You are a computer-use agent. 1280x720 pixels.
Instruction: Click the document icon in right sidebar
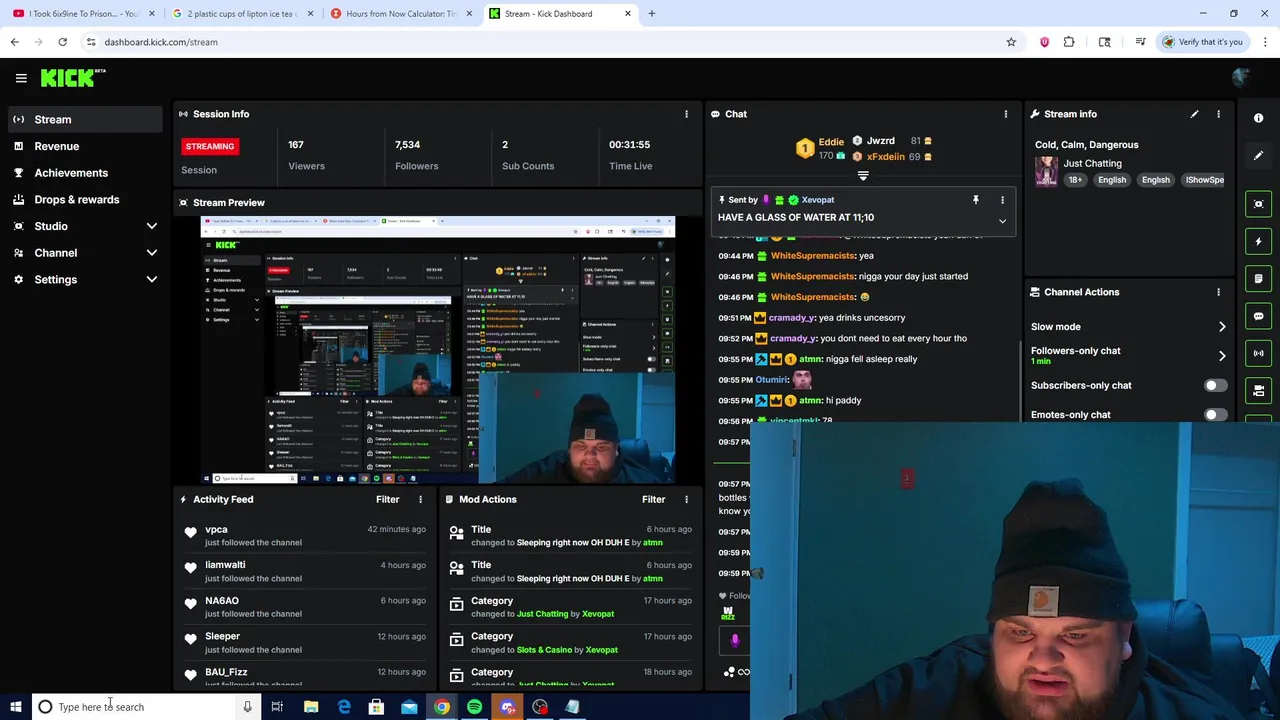1259,278
